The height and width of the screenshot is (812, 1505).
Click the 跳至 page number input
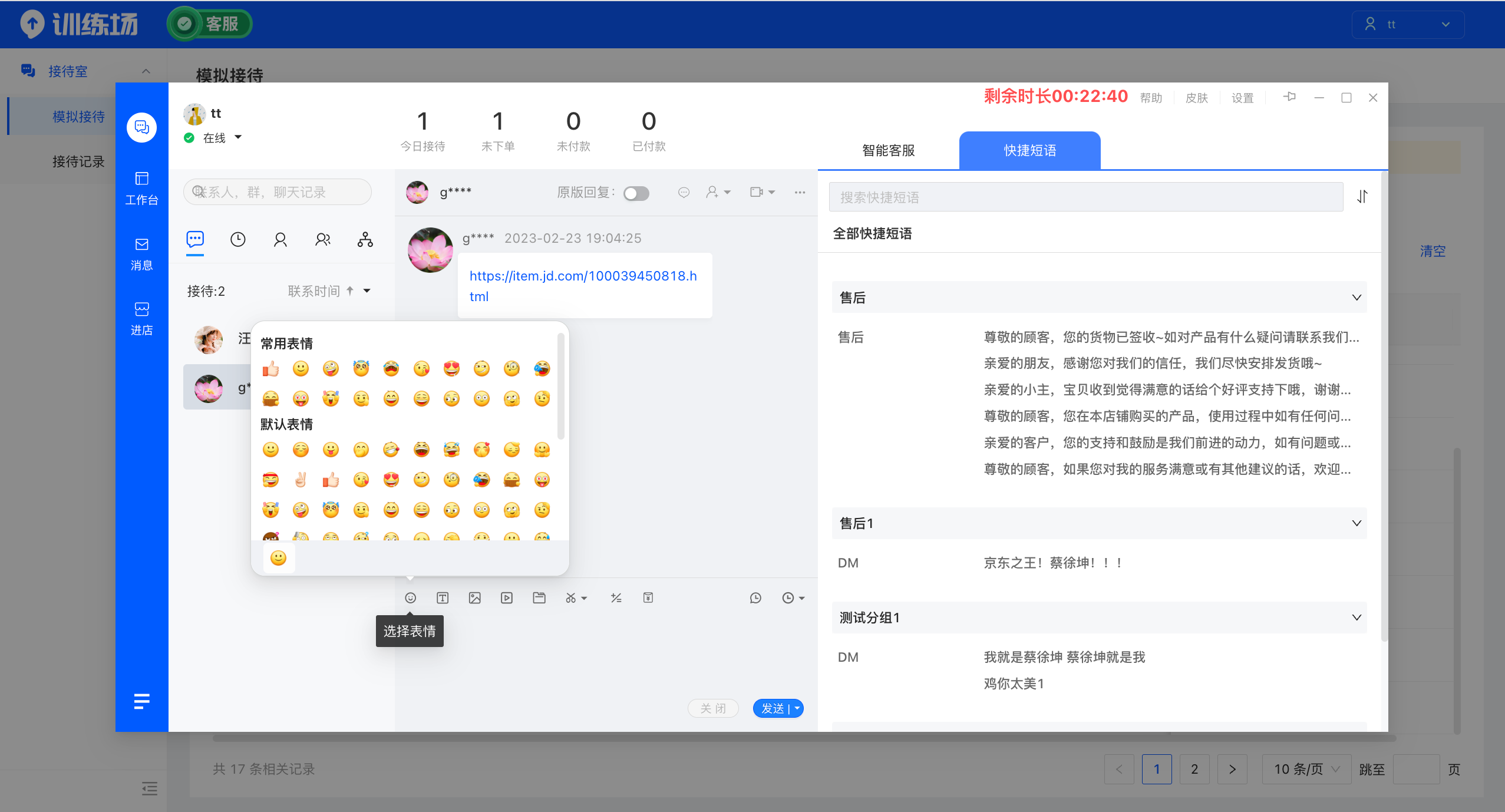tap(1416, 769)
